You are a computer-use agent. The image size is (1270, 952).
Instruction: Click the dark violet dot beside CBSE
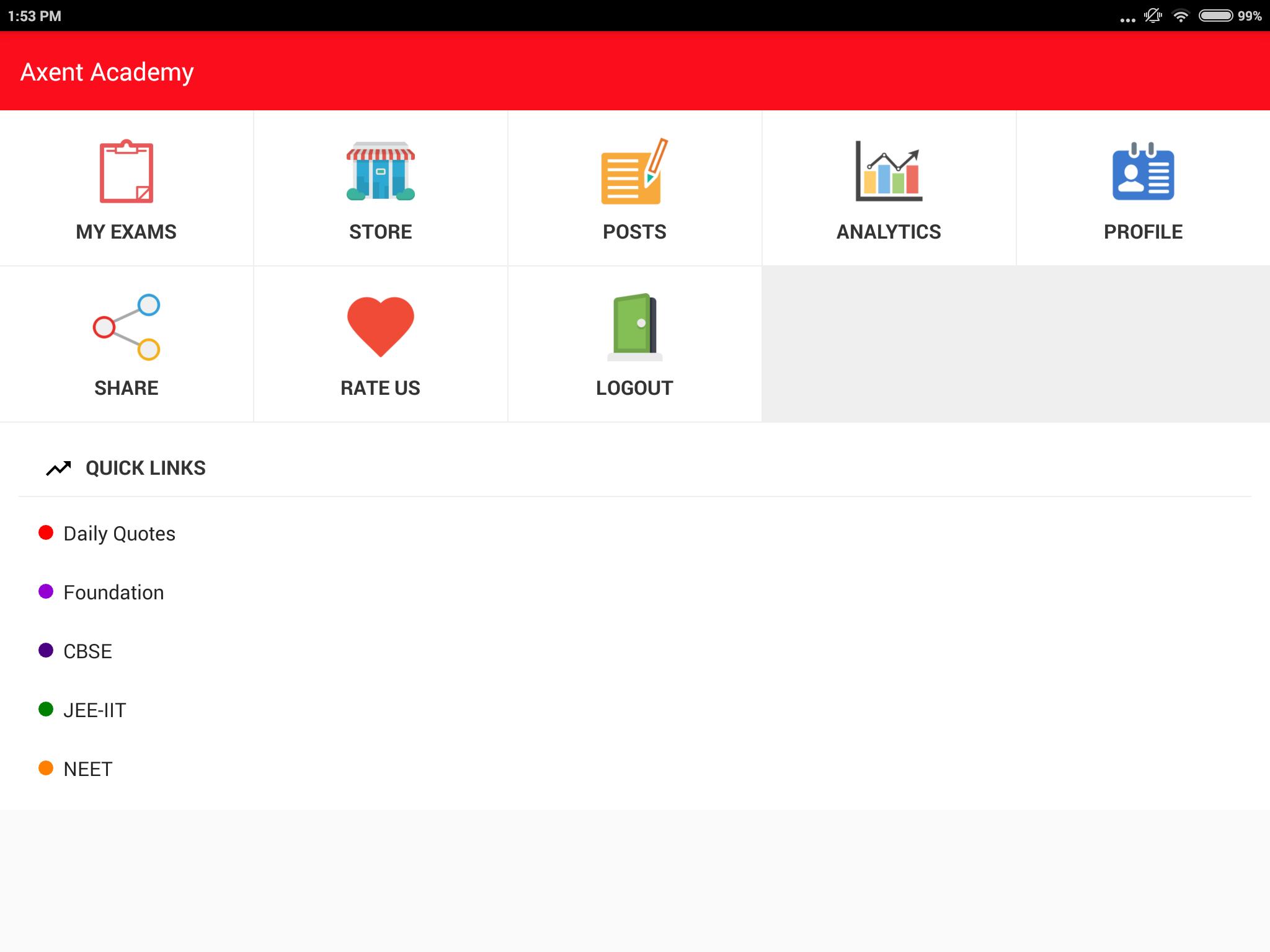tap(46, 650)
